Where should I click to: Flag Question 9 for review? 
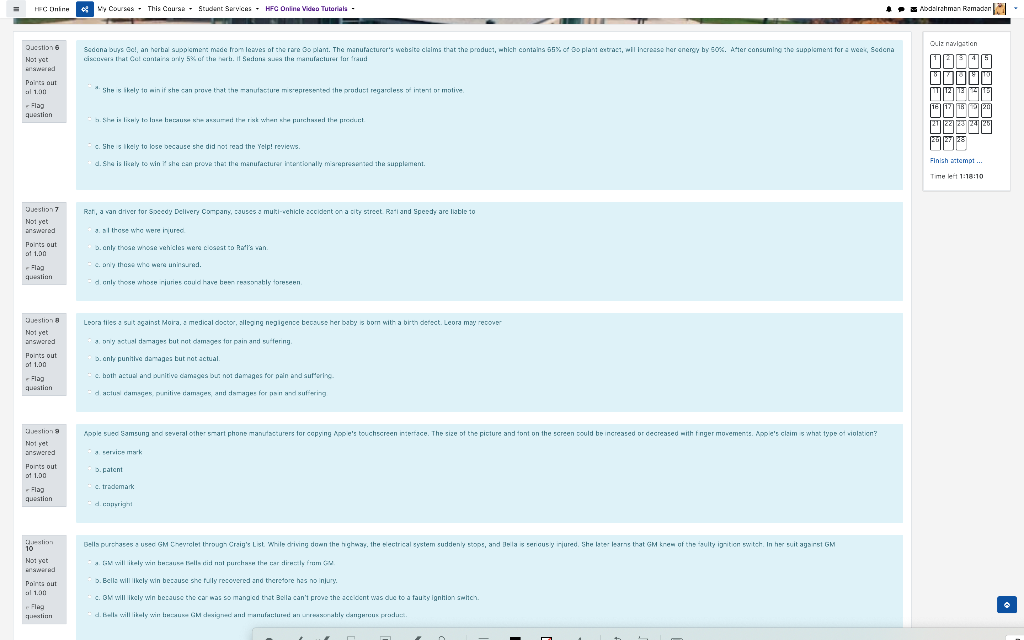(39, 494)
